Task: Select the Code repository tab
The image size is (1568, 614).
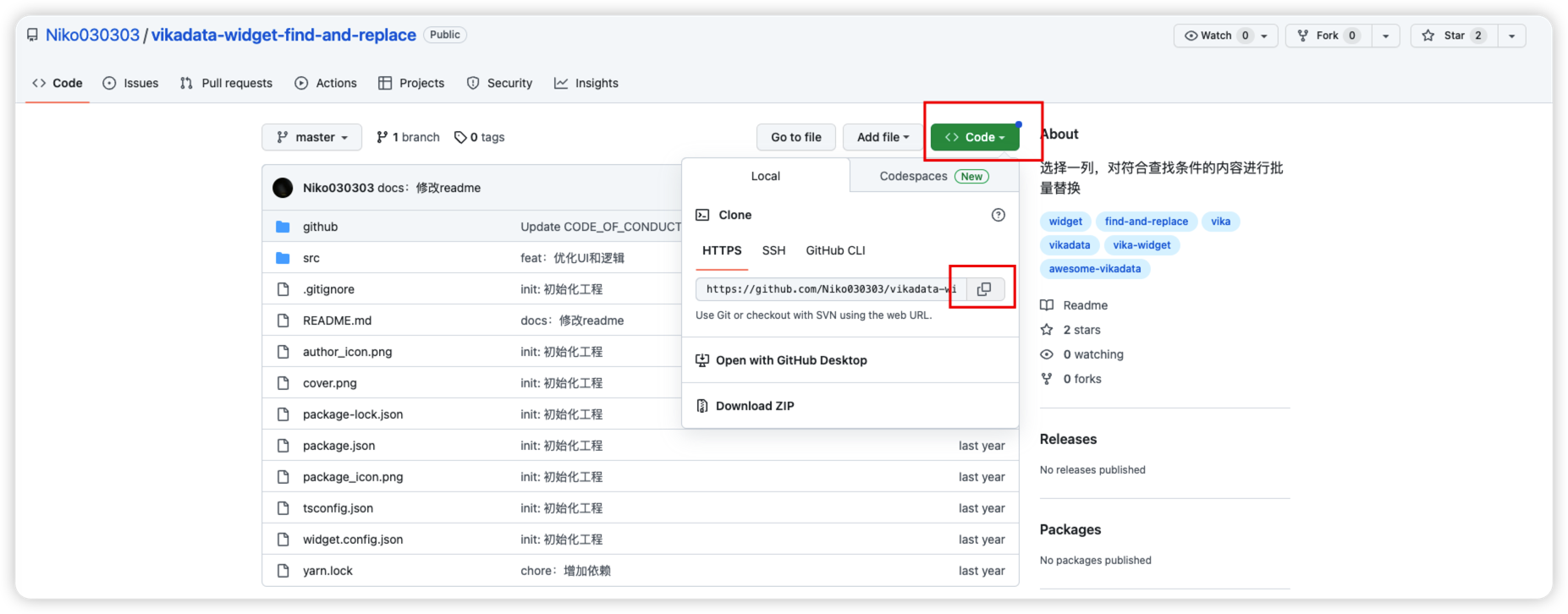Action: (x=58, y=83)
